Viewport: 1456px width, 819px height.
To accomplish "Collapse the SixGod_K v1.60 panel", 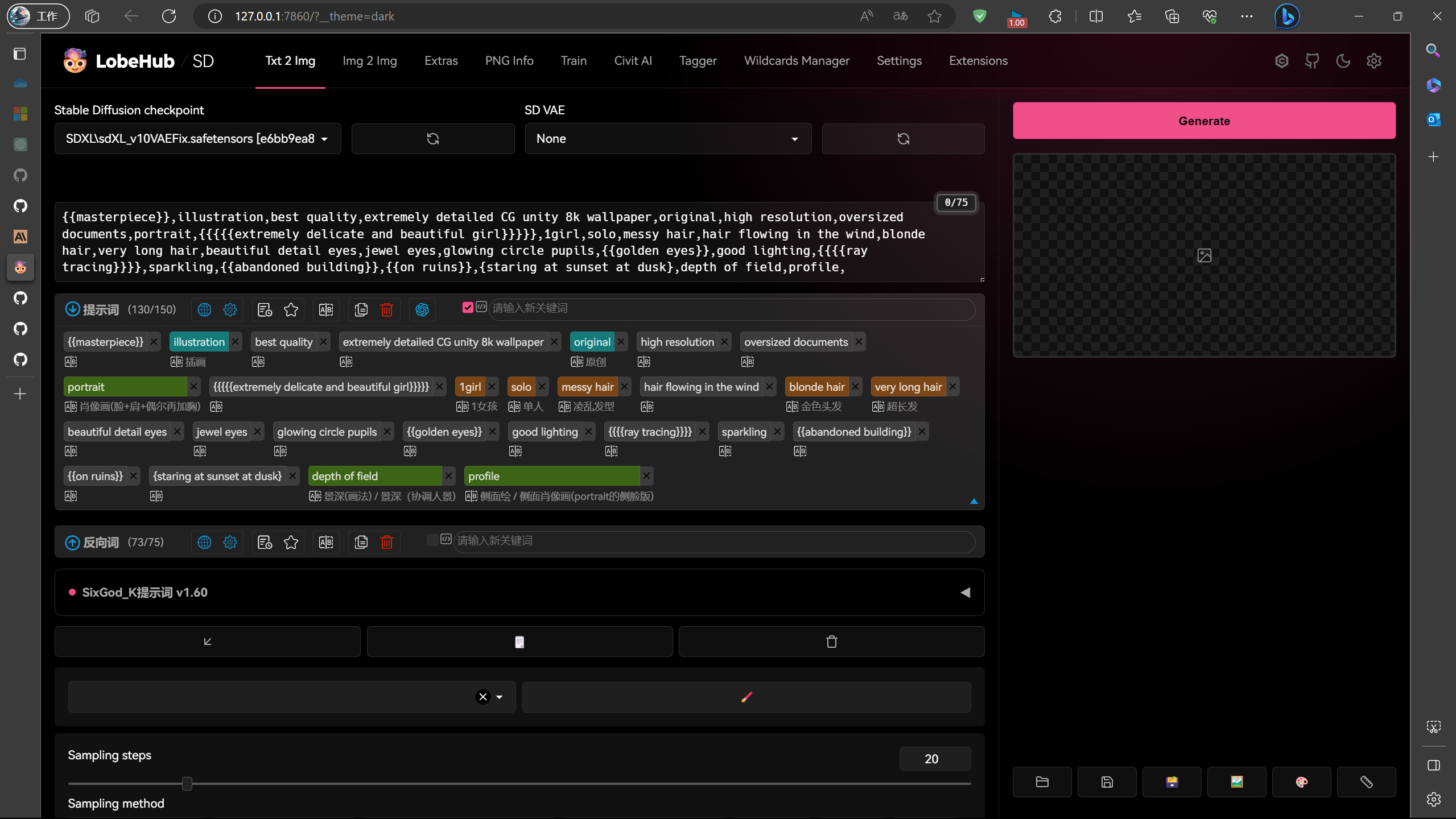I will pos(965,592).
